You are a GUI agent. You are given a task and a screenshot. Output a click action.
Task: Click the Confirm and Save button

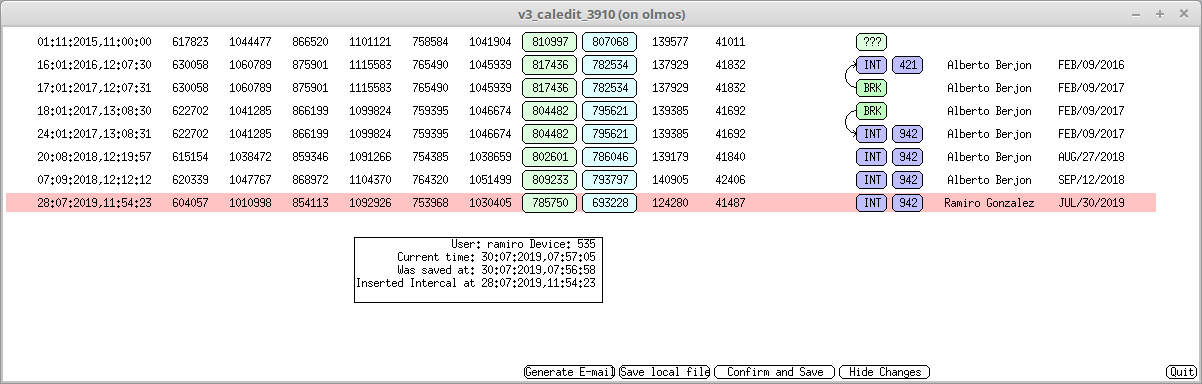775,372
